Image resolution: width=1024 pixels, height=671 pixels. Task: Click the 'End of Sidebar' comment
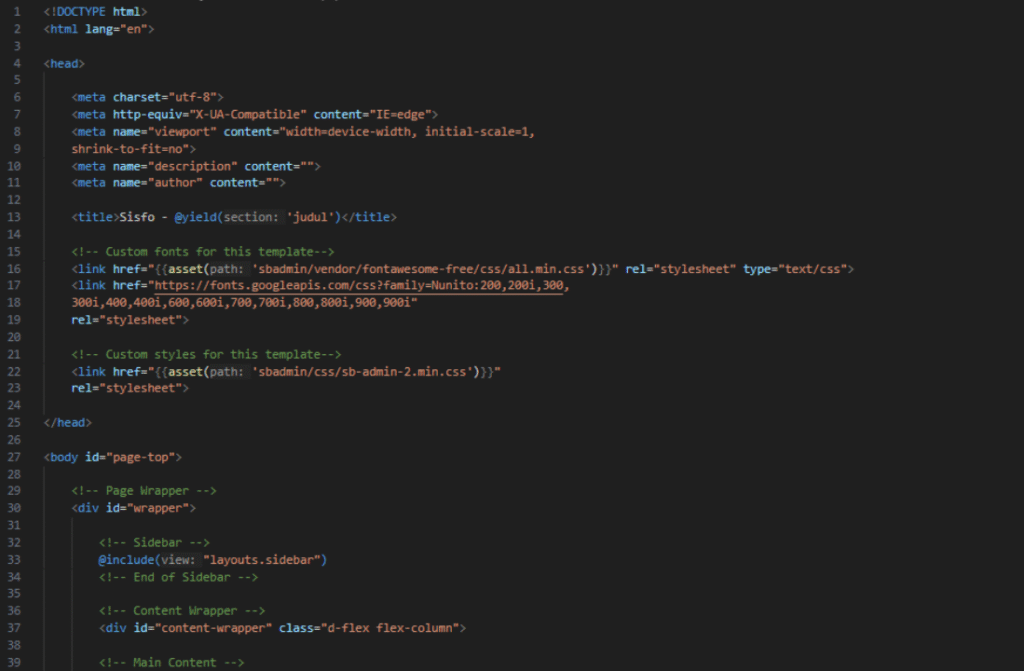178,577
